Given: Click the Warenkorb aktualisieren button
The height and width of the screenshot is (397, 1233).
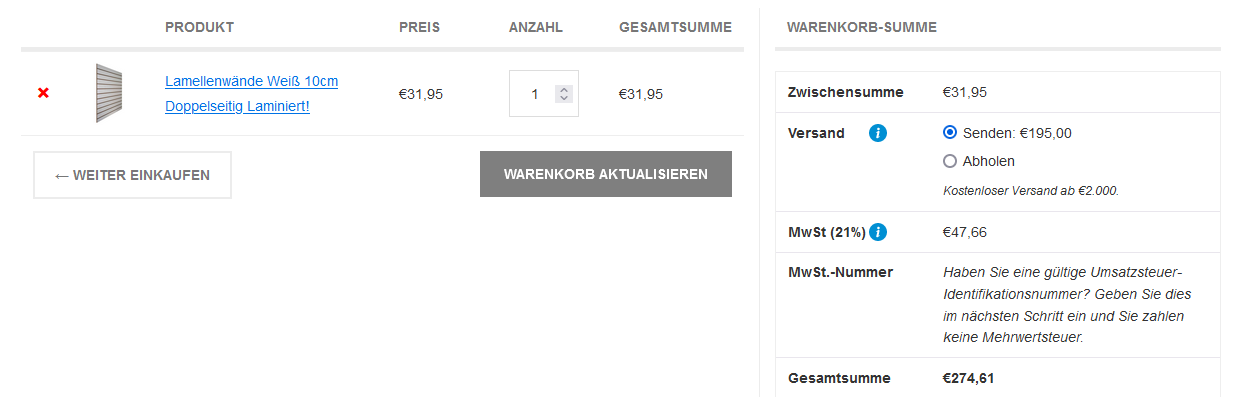Looking at the screenshot, I should point(606,174).
